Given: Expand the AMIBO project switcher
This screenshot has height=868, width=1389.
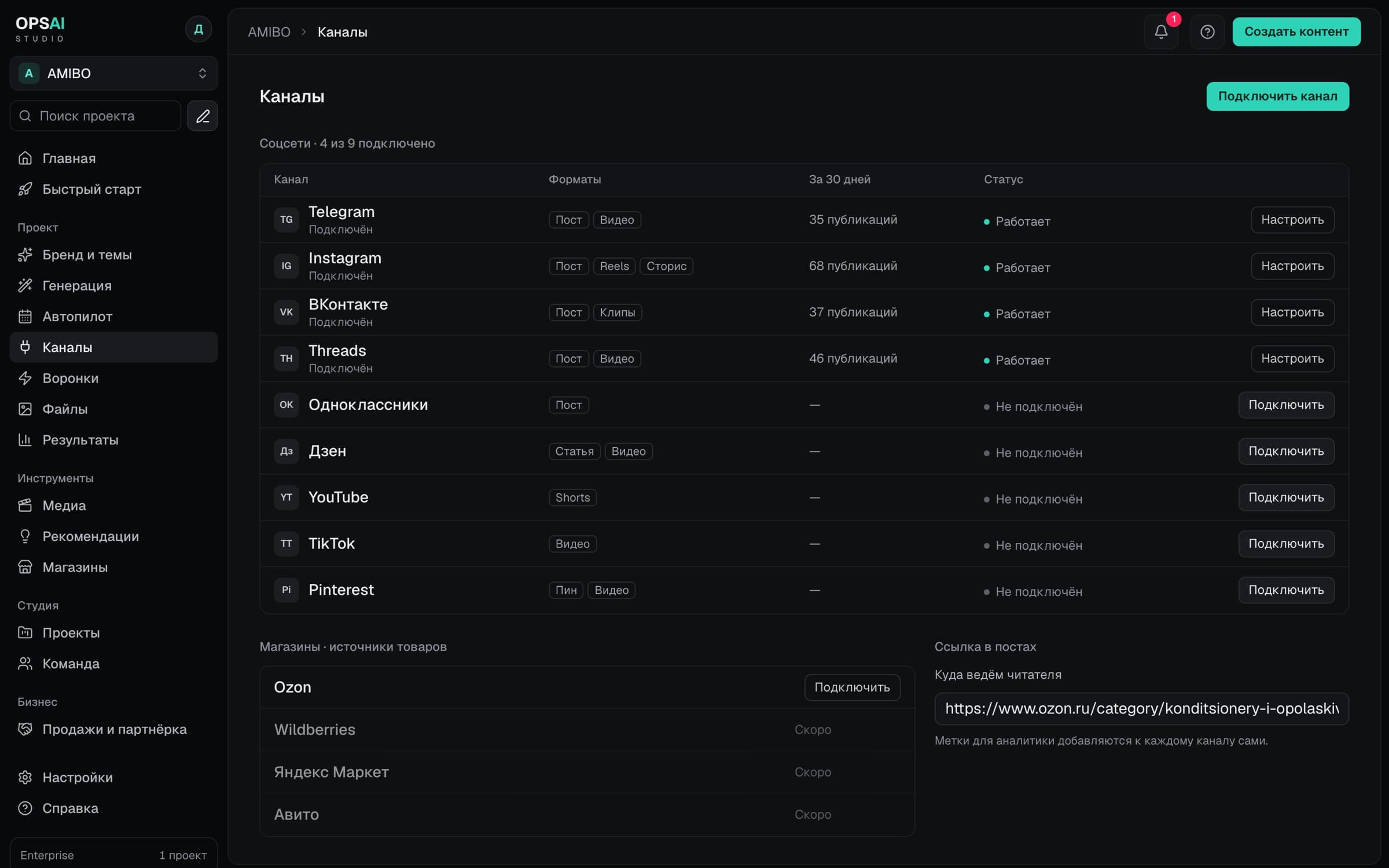Looking at the screenshot, I should click(113, 73).
